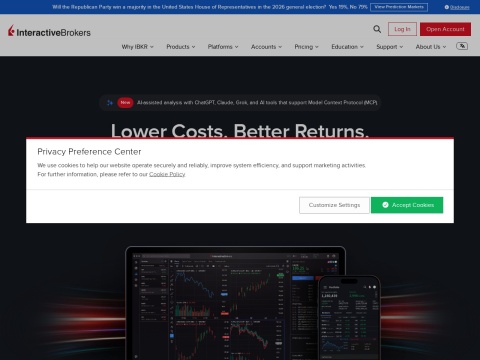Expand the Support menu
The height and width of the screenshot is (360, 480).
[390, 47]
